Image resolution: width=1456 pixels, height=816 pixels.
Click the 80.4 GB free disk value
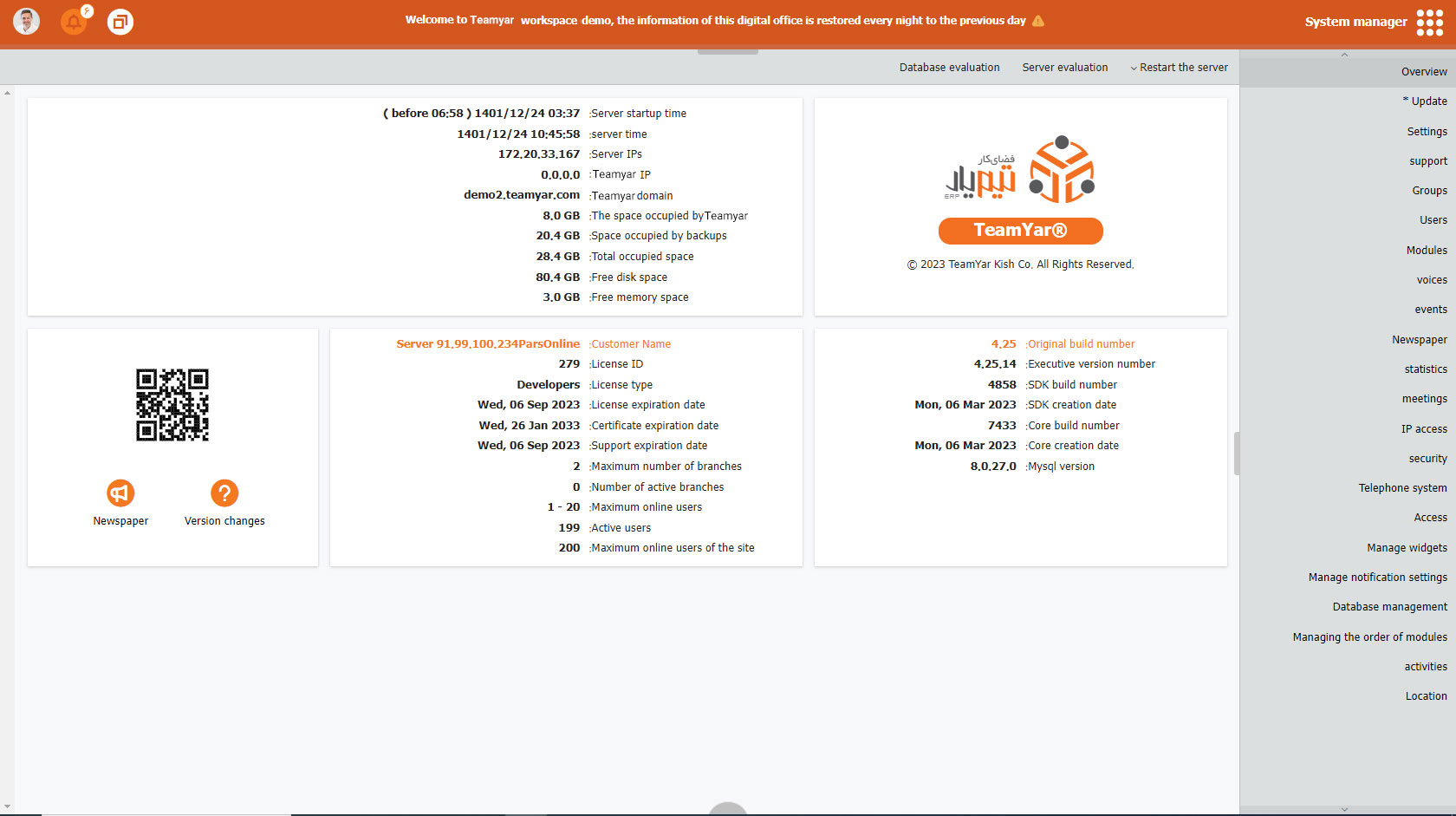coord(558,277)
